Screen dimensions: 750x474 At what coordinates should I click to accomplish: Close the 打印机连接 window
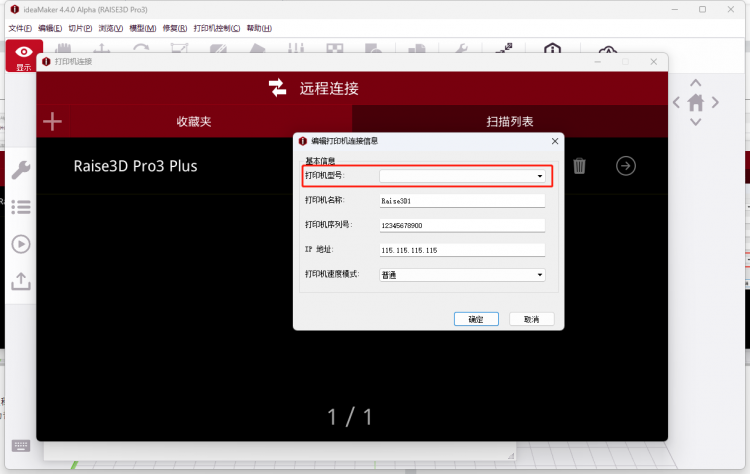click(653, 62)
